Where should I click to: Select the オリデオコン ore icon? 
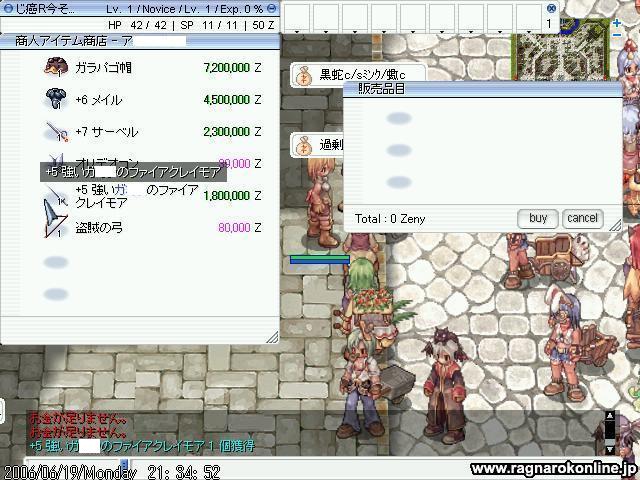click(x=56, y=158)
